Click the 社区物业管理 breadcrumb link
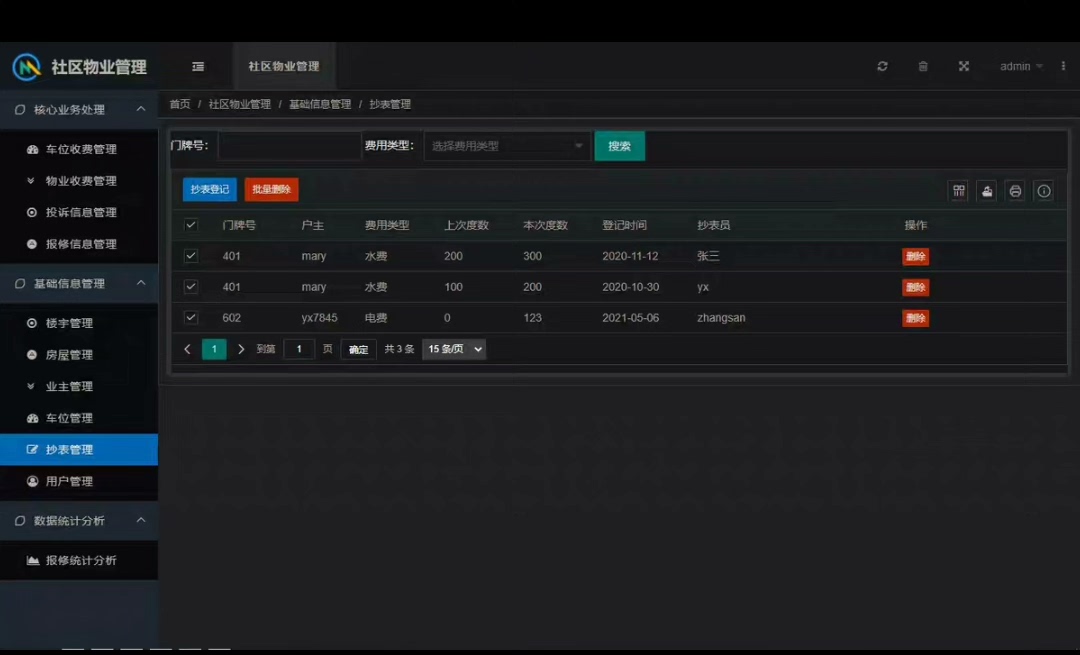Image resolution: width=1080 pixels, height=655 pixels. pyautogui.click(x=240, y=104)
